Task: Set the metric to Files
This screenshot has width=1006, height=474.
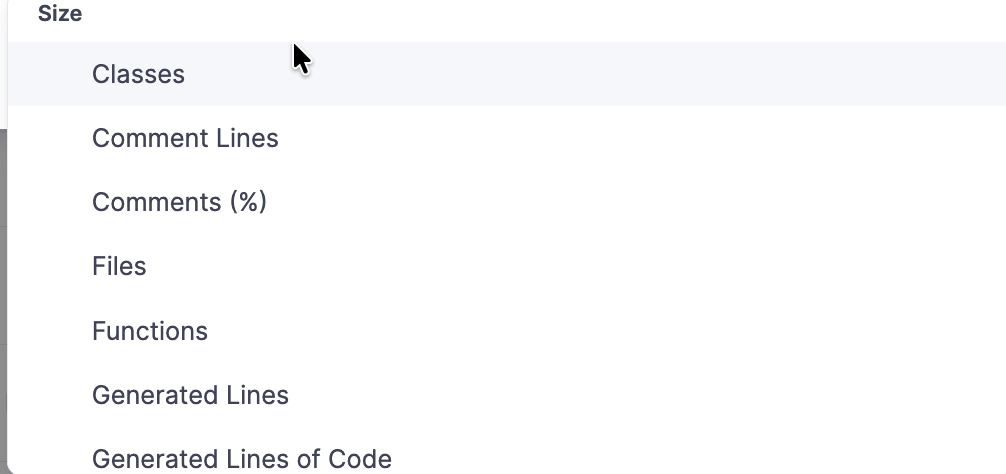Action: [x=119, y=266]
